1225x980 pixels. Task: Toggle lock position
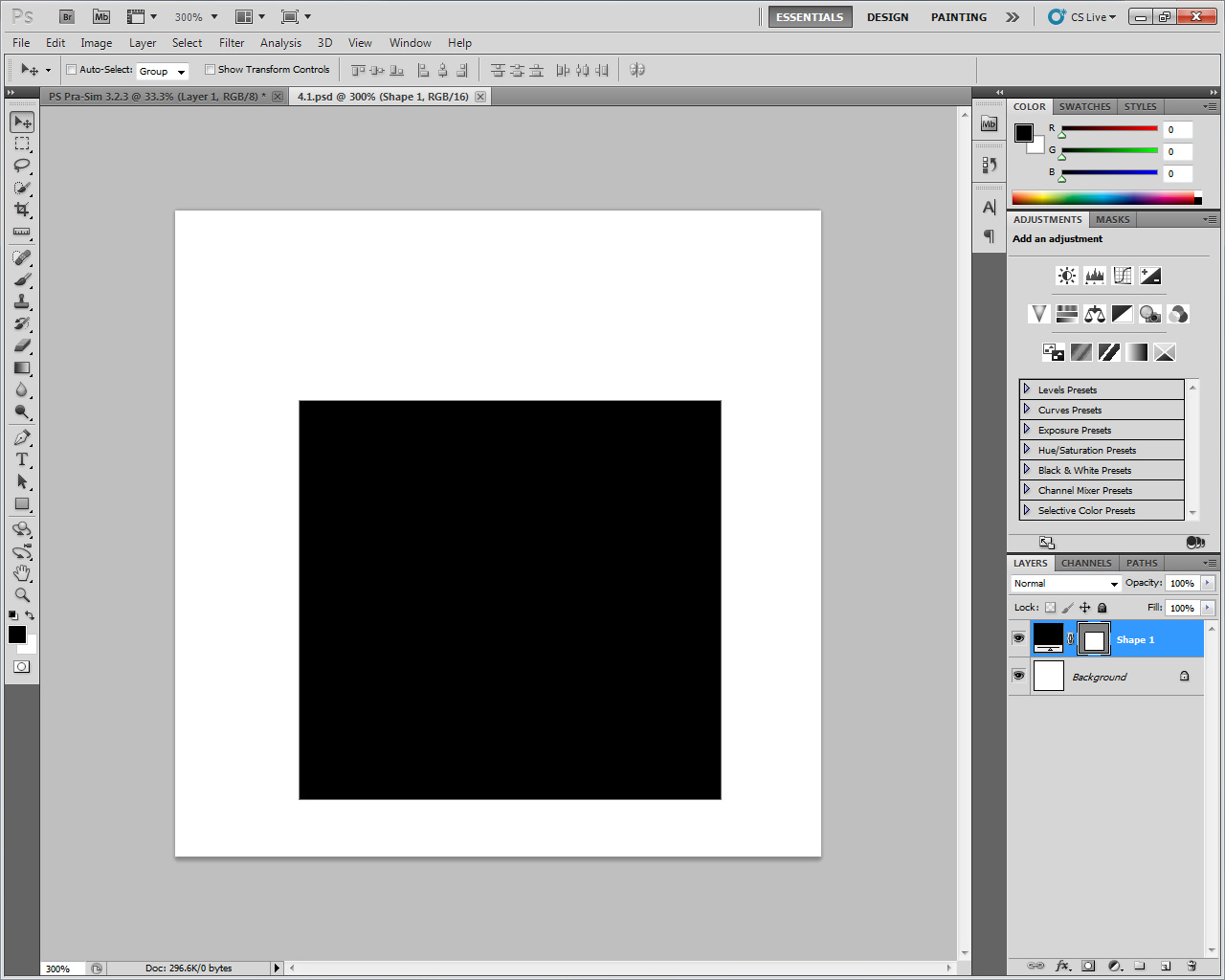coord(1084,608)
